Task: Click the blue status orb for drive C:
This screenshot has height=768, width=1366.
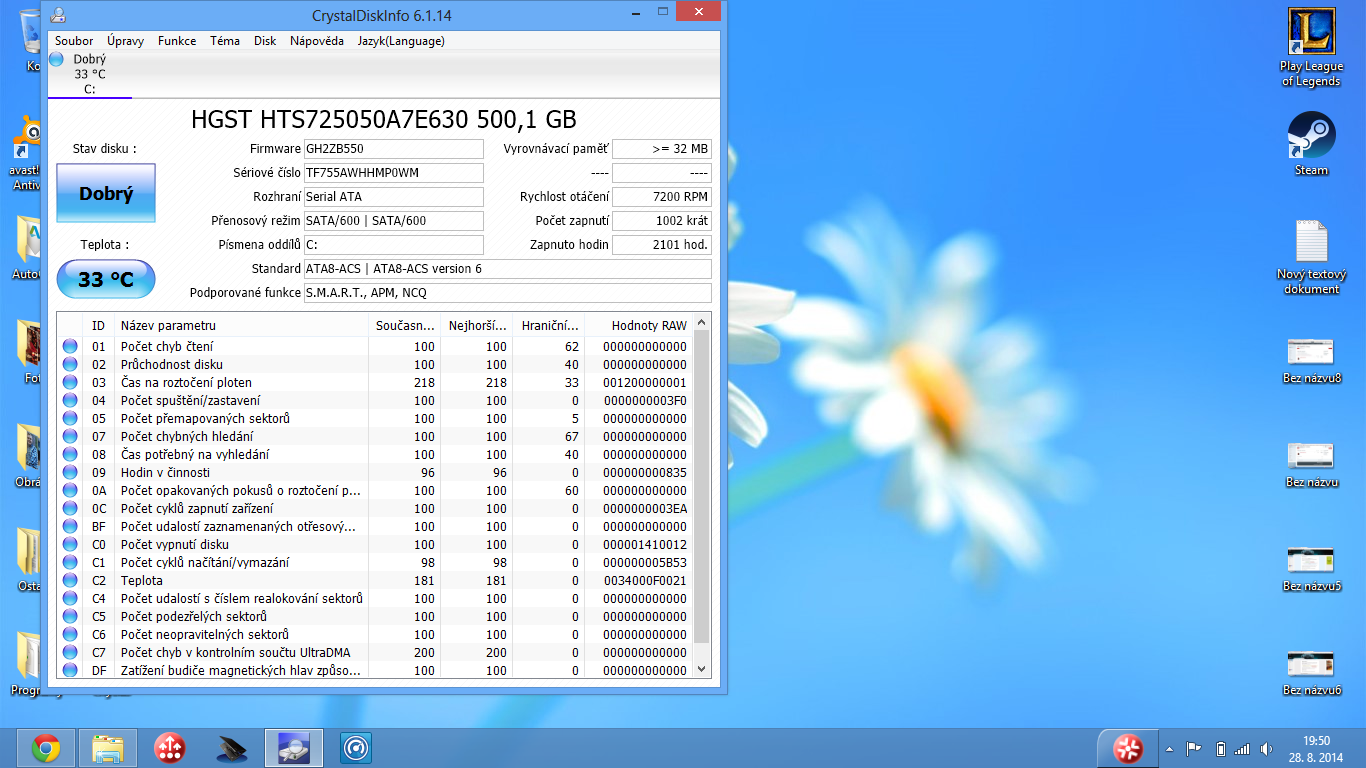Action: pyautogui.click(x=56, y=59)
